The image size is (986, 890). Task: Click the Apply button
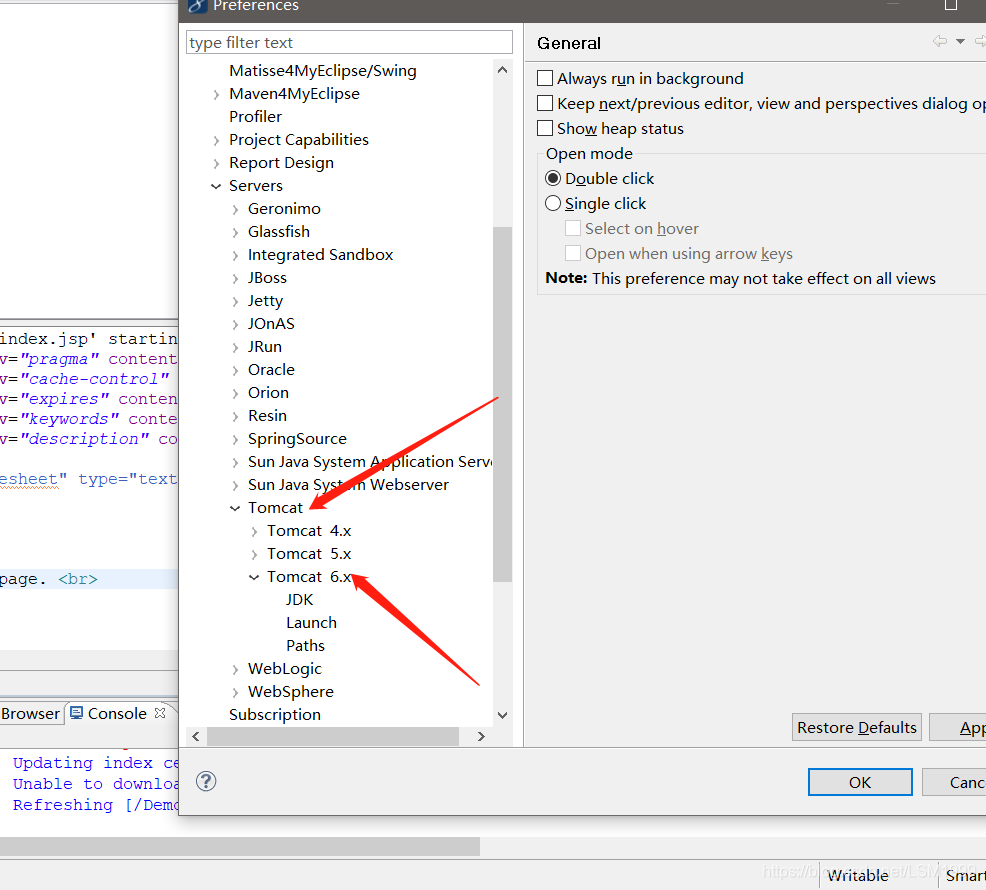coord(958,727)
